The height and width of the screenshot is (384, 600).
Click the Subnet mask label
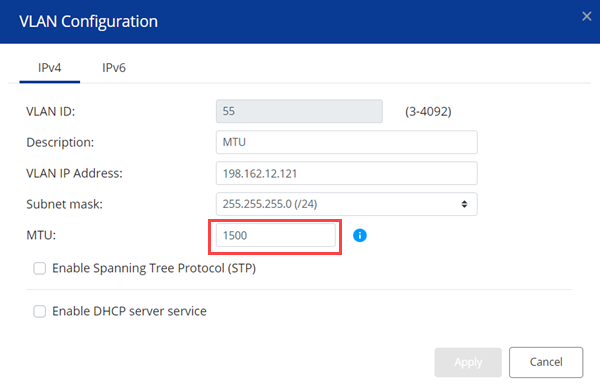point(64,204)
